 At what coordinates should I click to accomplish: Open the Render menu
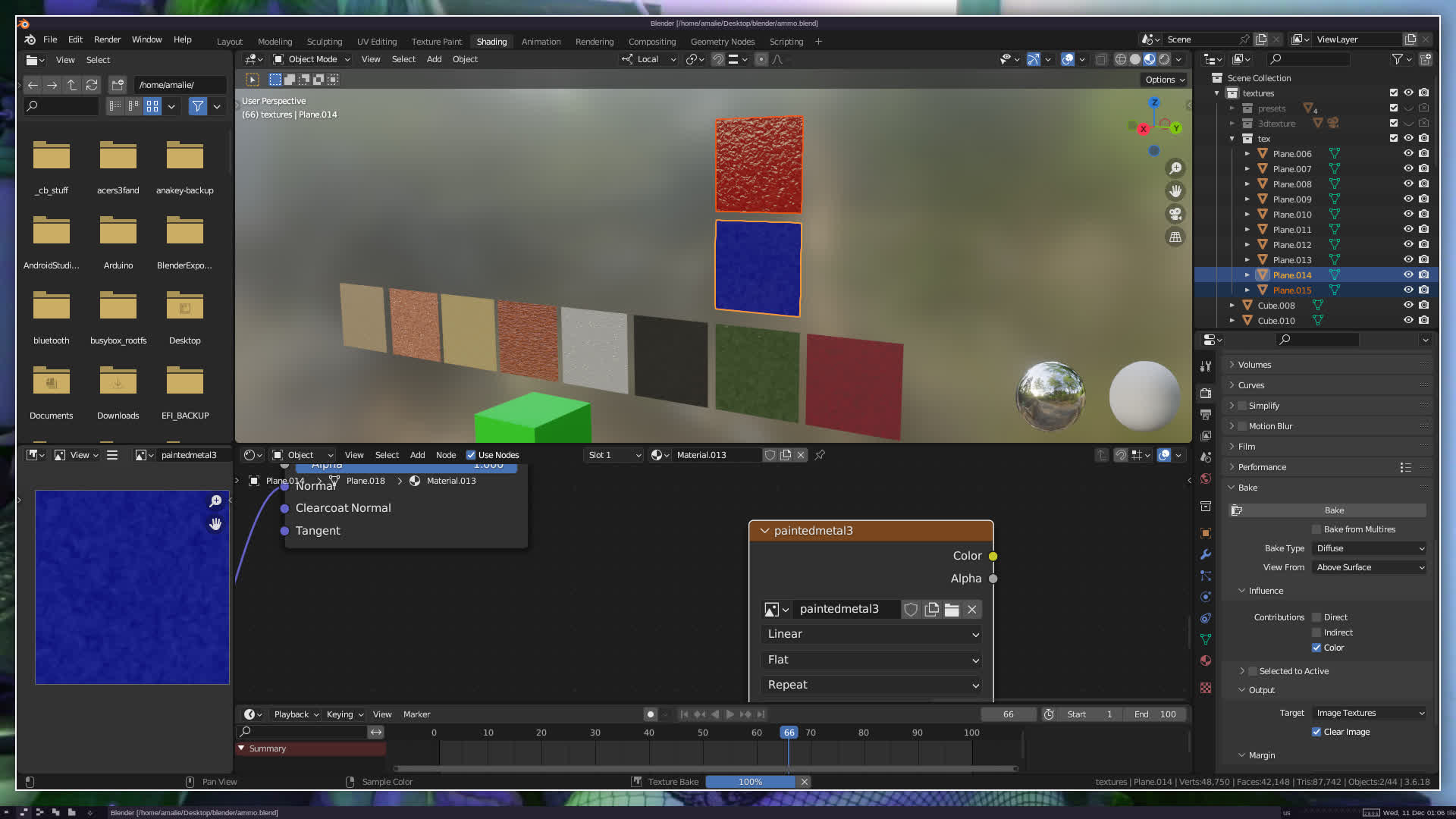[x=107, y=39]
